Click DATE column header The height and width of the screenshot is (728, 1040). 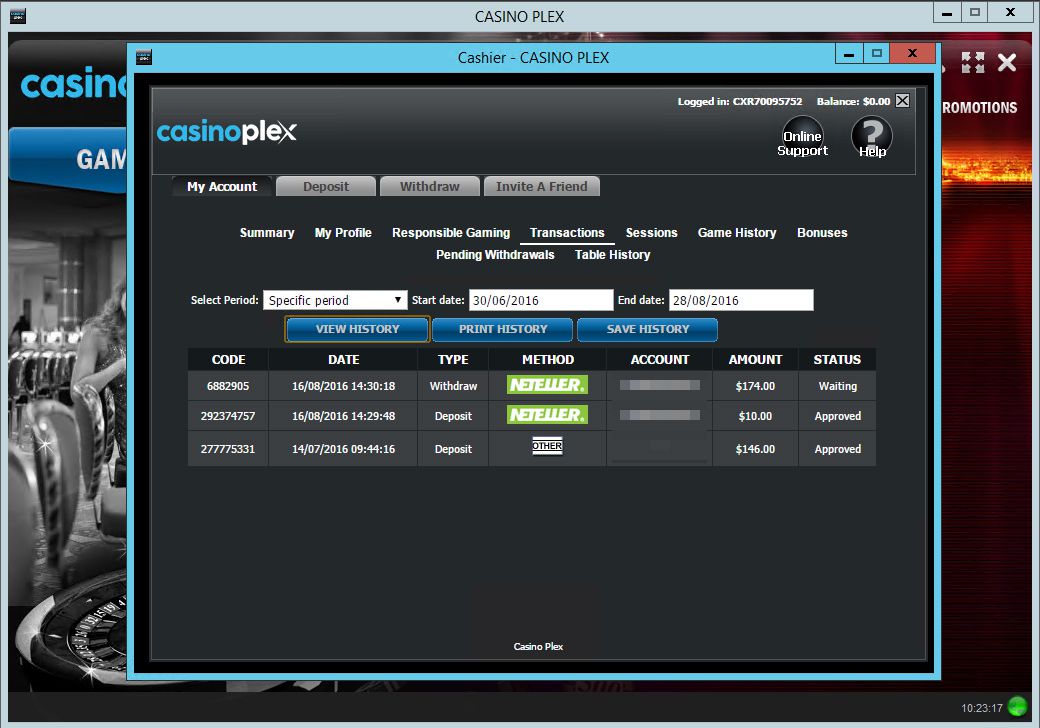344,359
